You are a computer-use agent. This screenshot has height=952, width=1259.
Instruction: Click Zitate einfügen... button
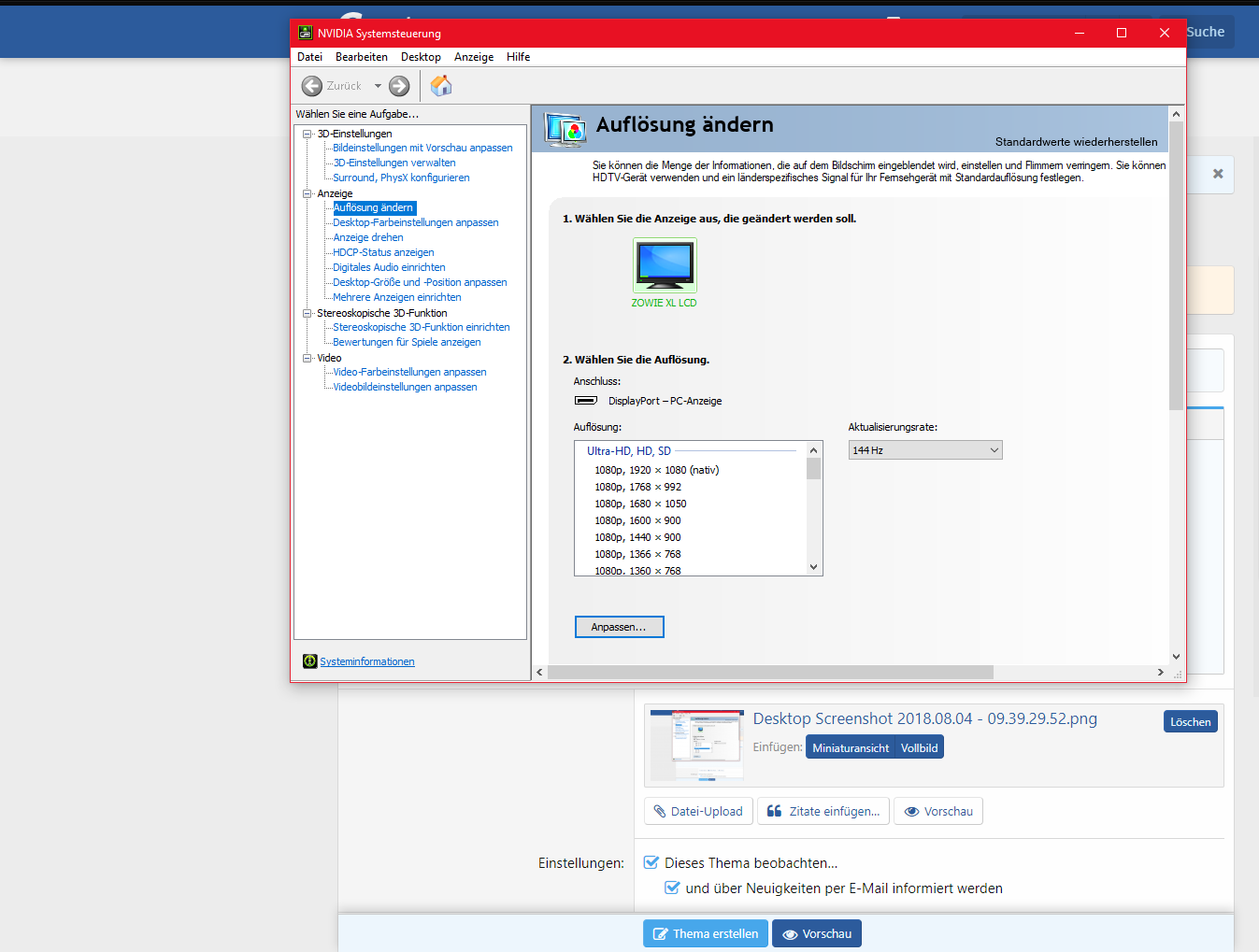(823, 811)
